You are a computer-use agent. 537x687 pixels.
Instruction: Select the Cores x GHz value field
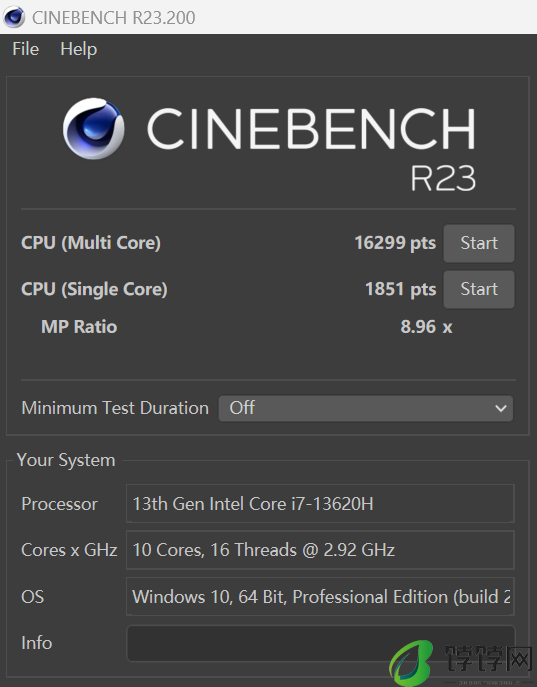(320, 550)
